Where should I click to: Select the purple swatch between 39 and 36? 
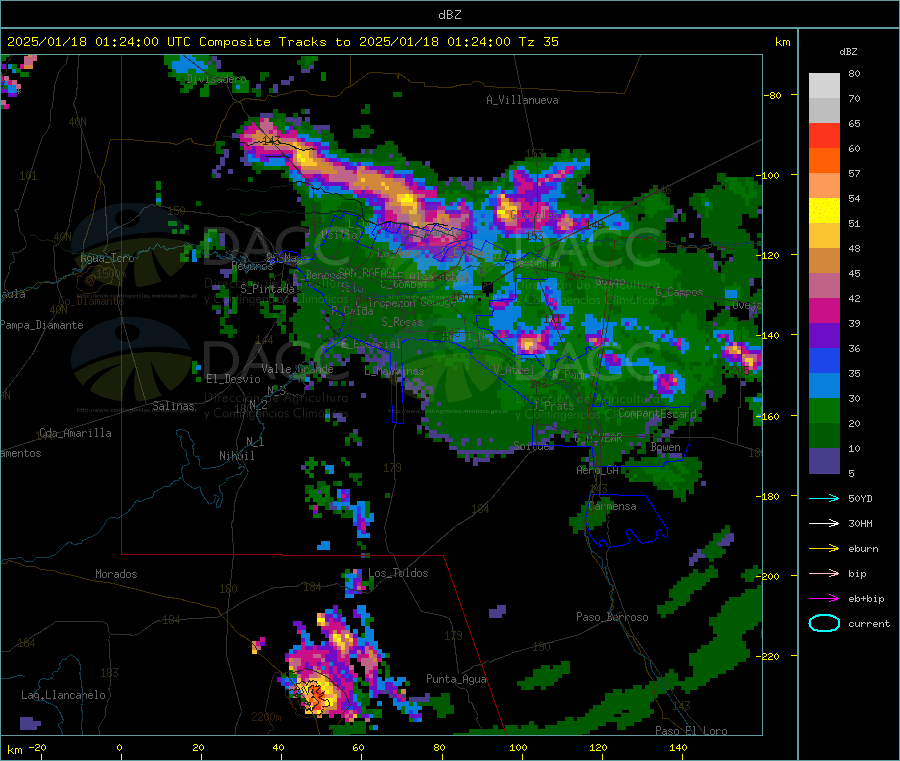(x=824, y=336)
